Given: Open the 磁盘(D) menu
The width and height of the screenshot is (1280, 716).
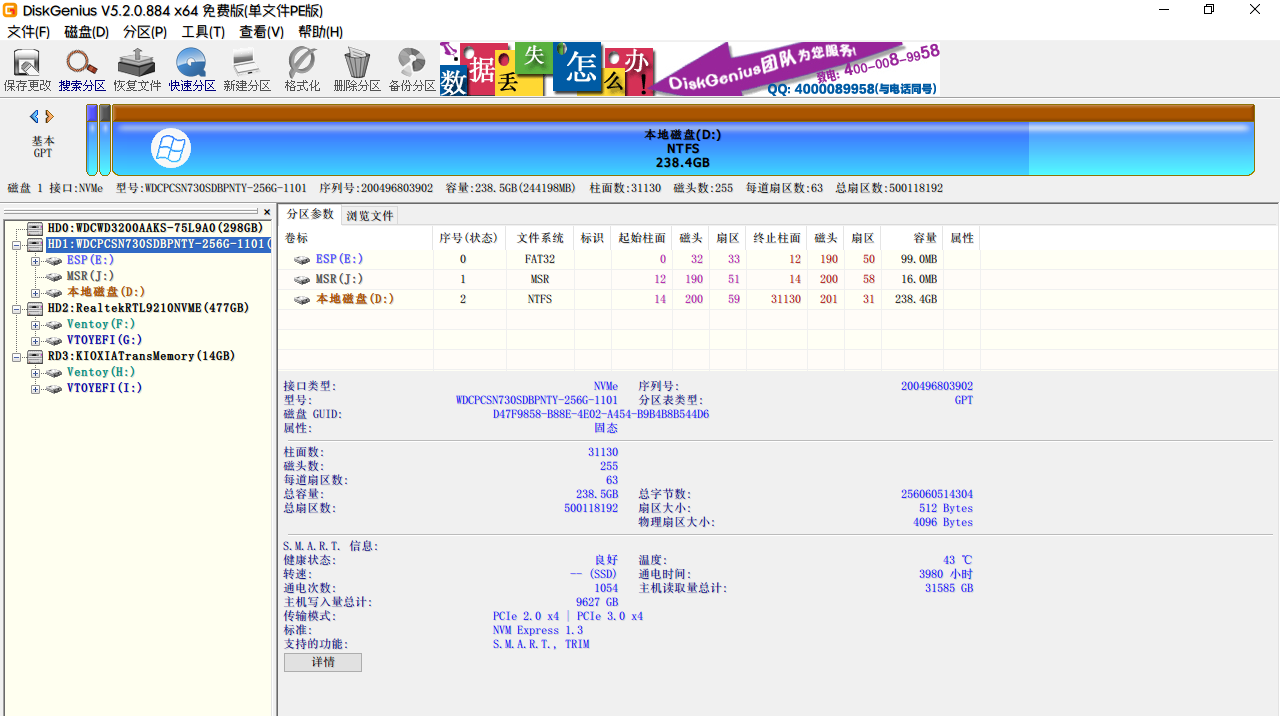Looking at the screenshot, I should pyautogui.click(x=86, y=32).
